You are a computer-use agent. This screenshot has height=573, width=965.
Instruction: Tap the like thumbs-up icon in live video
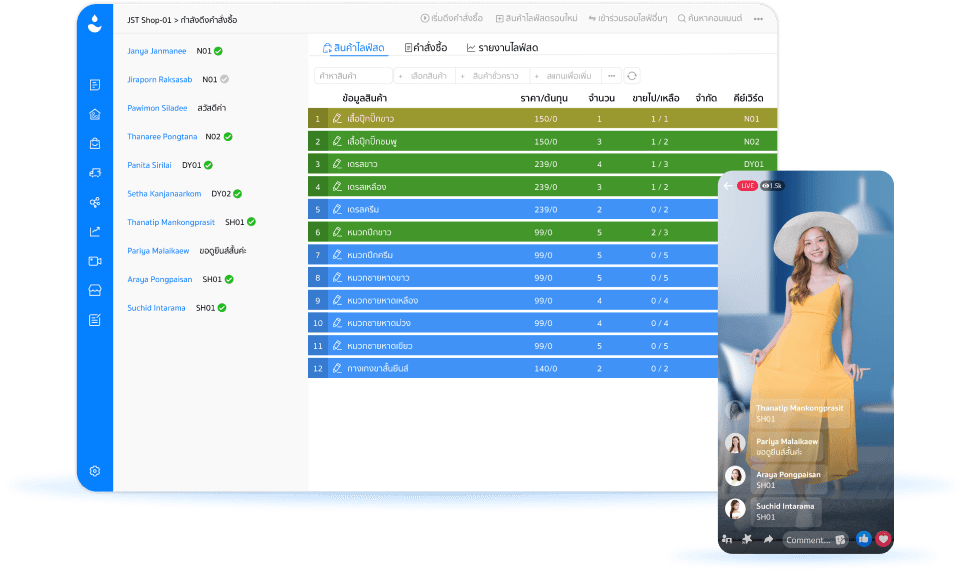pyautogui.click(x=863, y=539)
